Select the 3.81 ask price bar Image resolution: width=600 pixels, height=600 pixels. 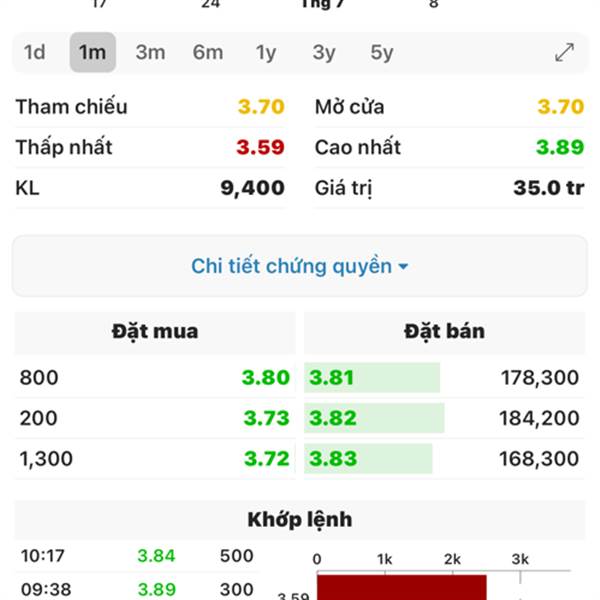[x=372, y=378]
